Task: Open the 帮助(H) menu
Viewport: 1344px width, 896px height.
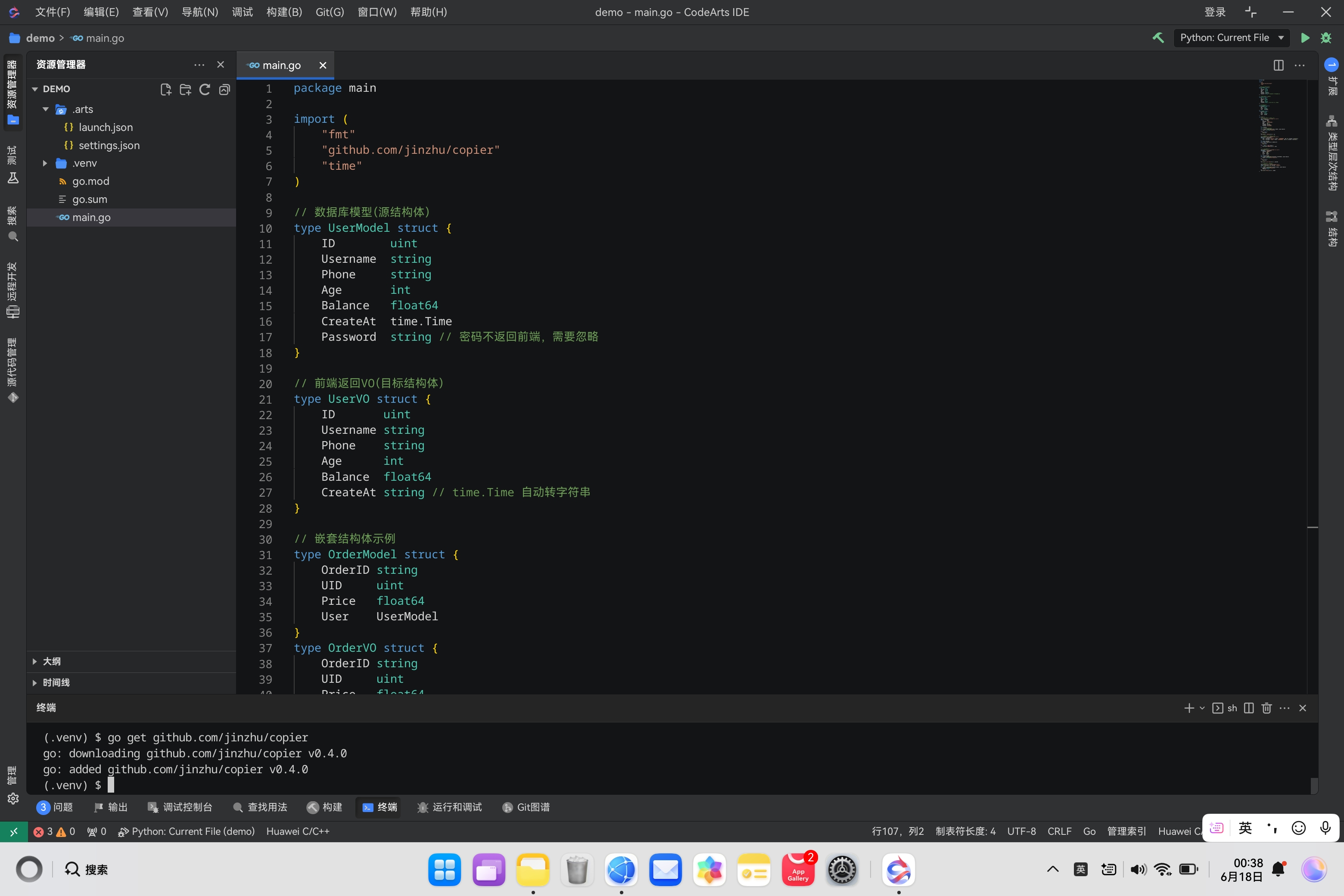Action: pos(429,12)
